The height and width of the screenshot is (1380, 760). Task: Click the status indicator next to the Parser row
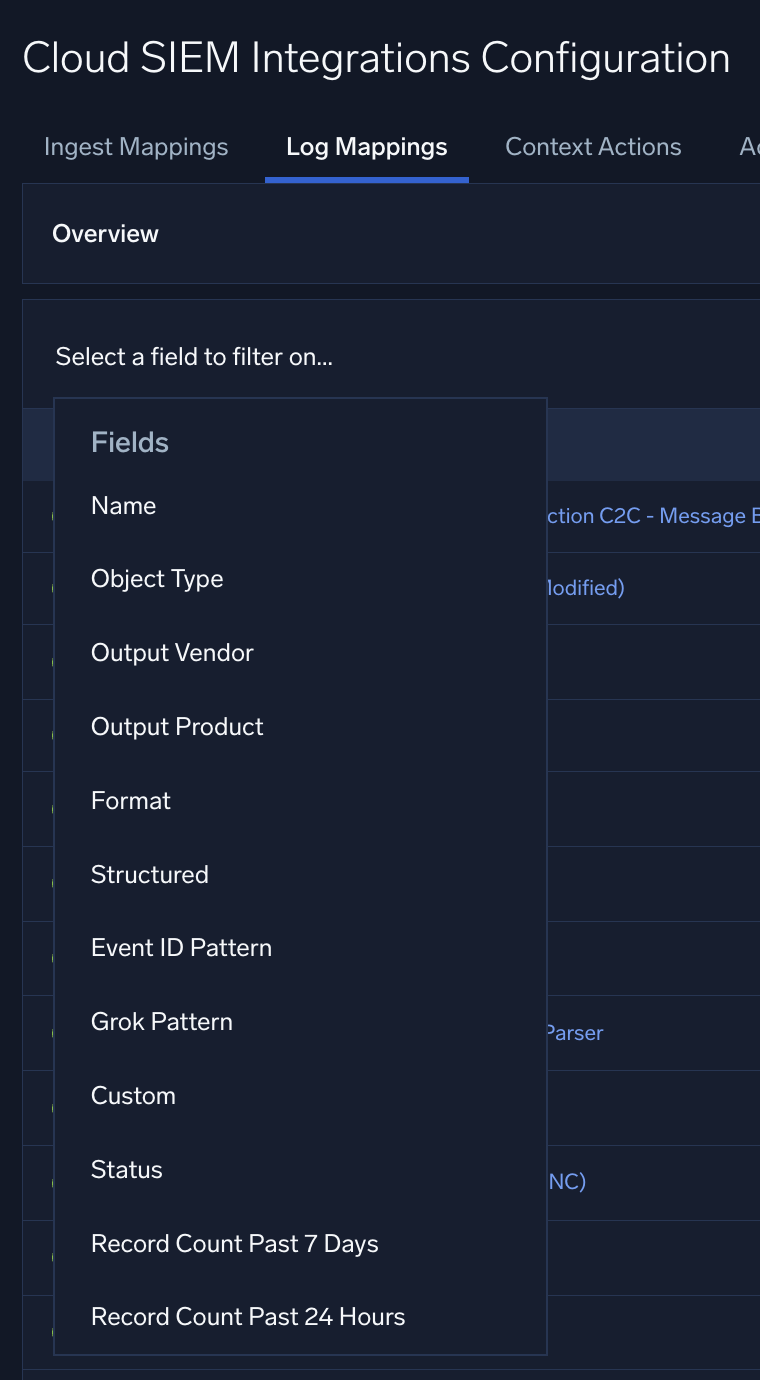click(52, 1032)
